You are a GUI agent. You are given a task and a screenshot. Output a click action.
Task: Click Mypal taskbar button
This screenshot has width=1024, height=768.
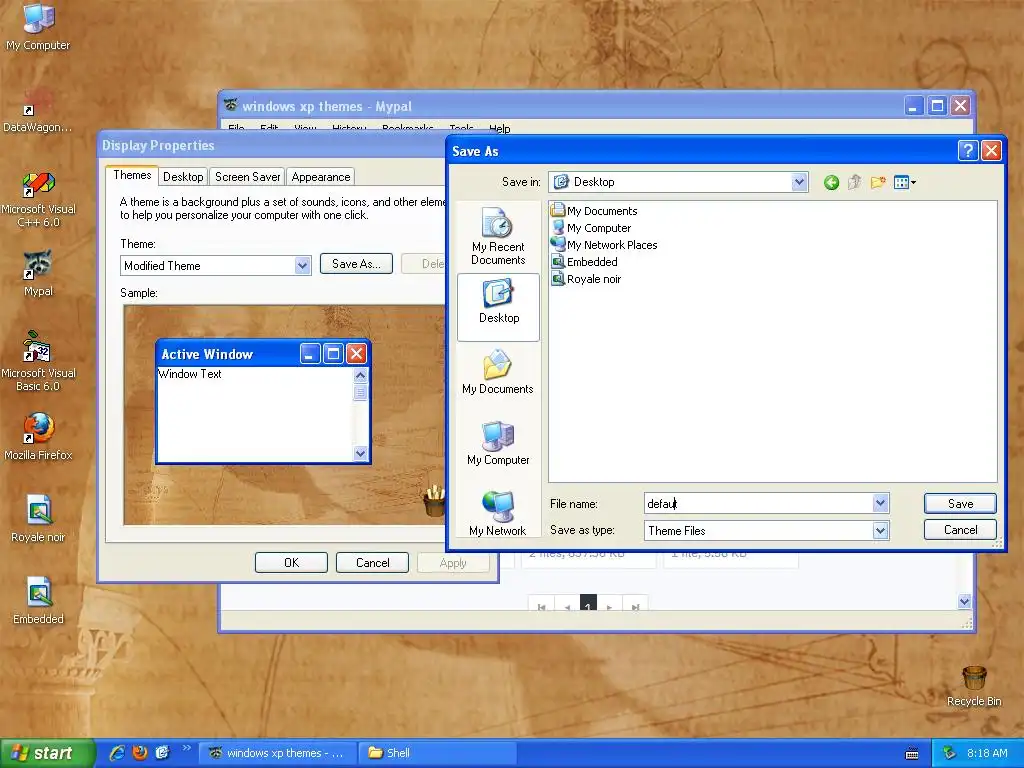pyautogui.click(x=277, y=753)
